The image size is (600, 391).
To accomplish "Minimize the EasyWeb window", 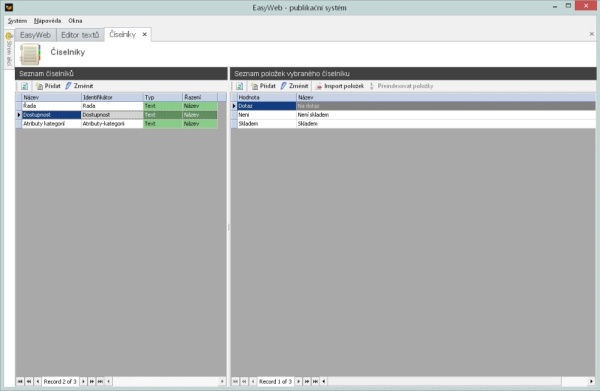I will [554, 7].
